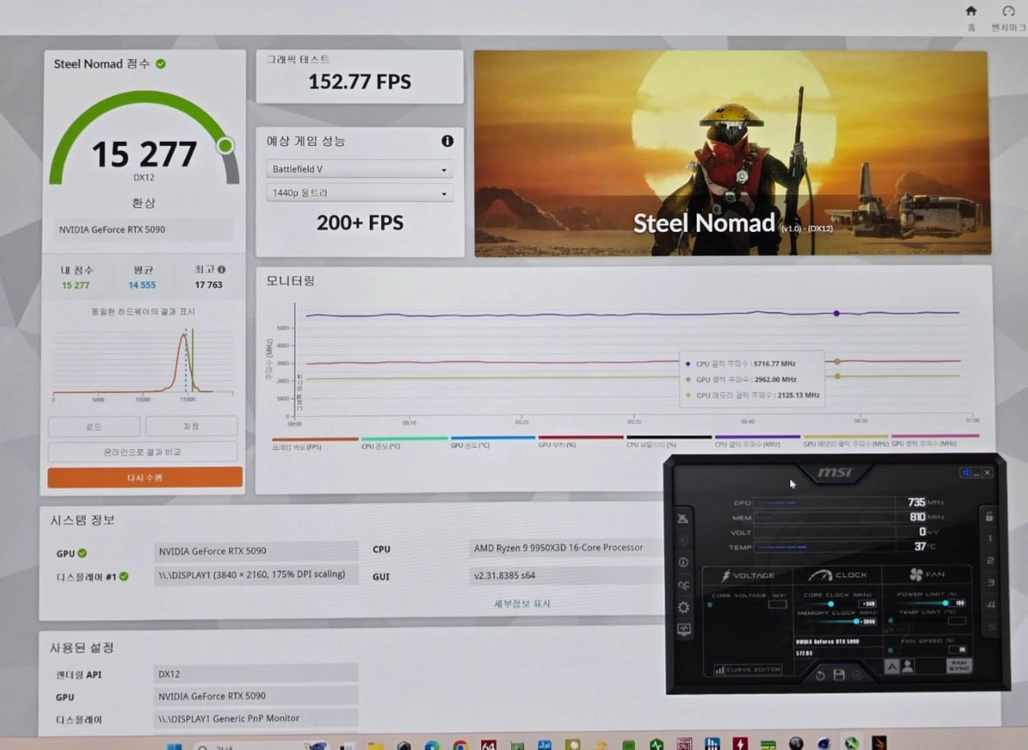Click green check next to GPU label
Viewport: 1028px width, 750px height.
[x=82, y=553]
